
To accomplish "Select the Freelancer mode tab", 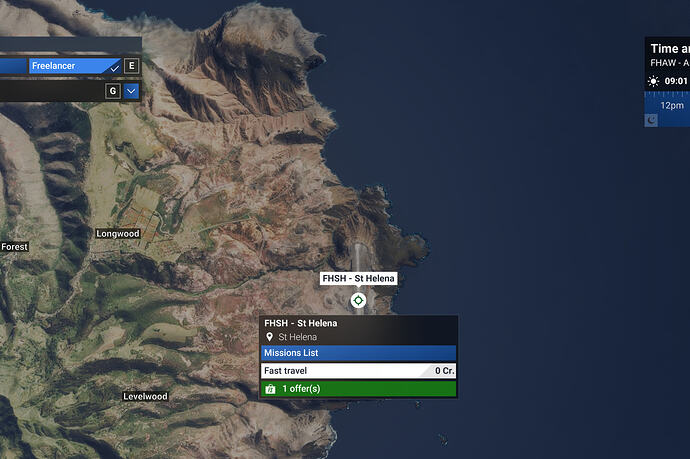I will pos(75,66).
